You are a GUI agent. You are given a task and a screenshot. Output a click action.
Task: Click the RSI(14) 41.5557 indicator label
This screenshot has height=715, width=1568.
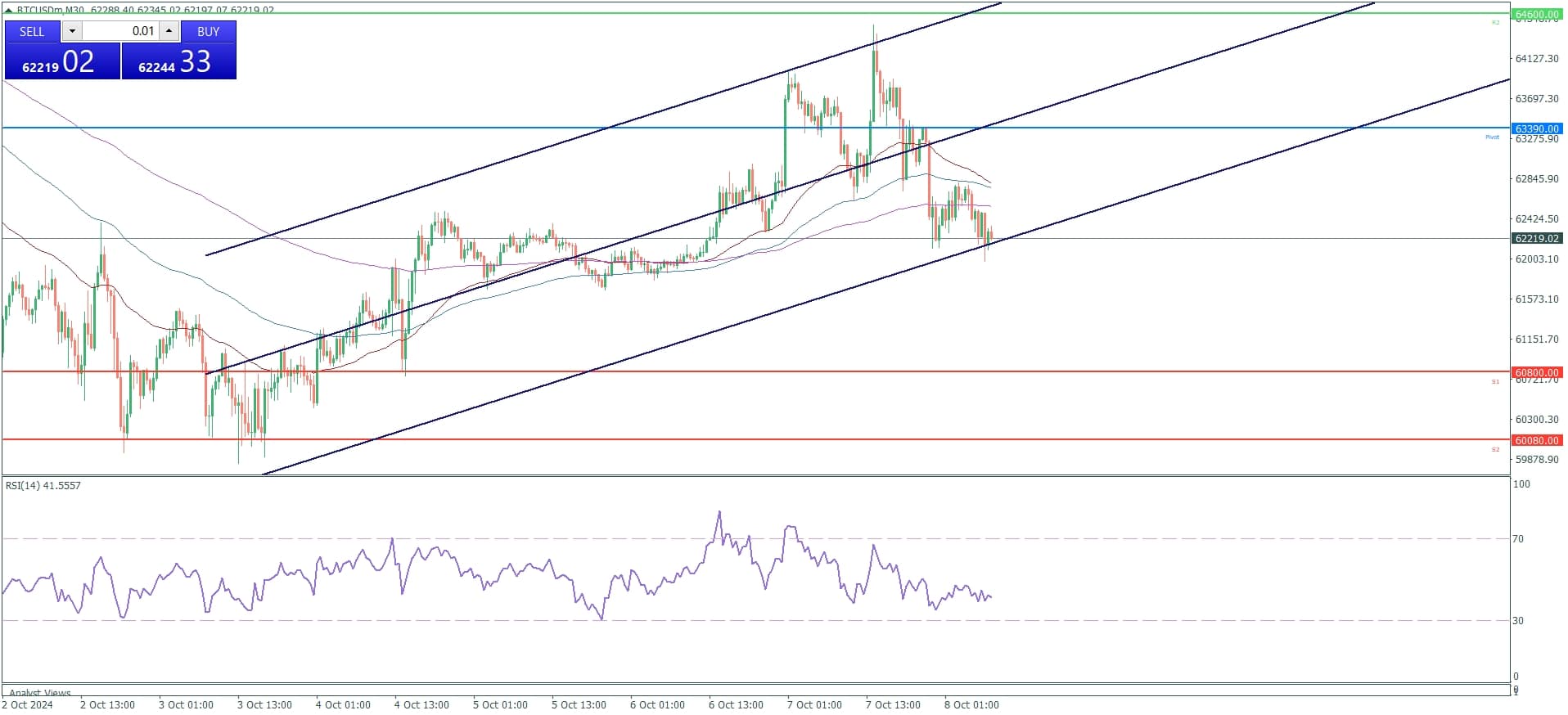pyautogui.click(x=43, y=485)
